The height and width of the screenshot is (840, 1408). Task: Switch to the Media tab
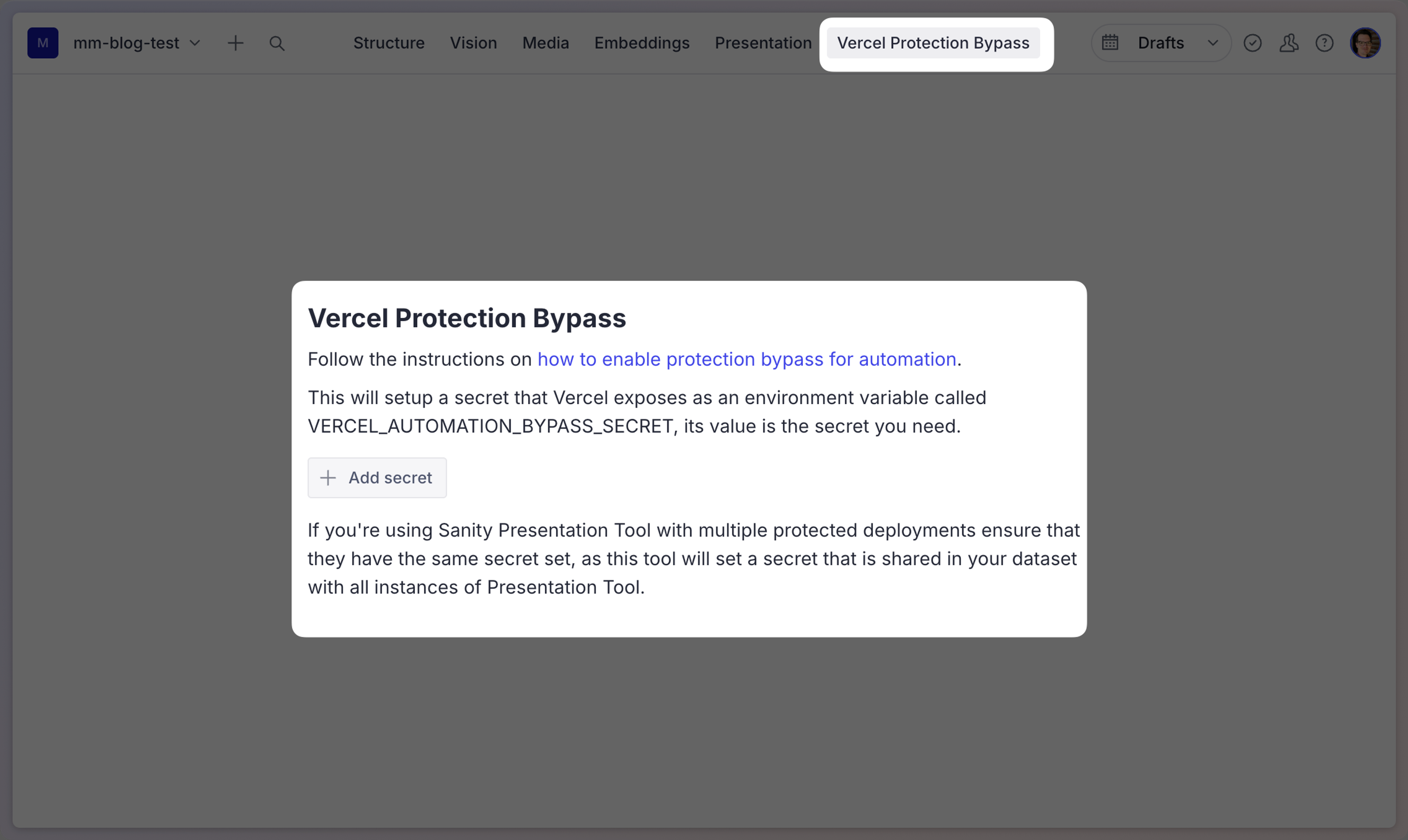point(545,43)
